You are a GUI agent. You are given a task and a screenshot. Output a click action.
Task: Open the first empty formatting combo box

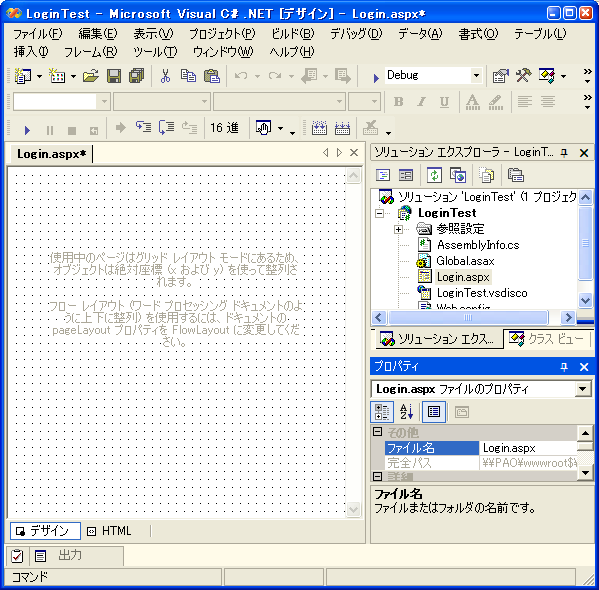click(x=62, y=102)
